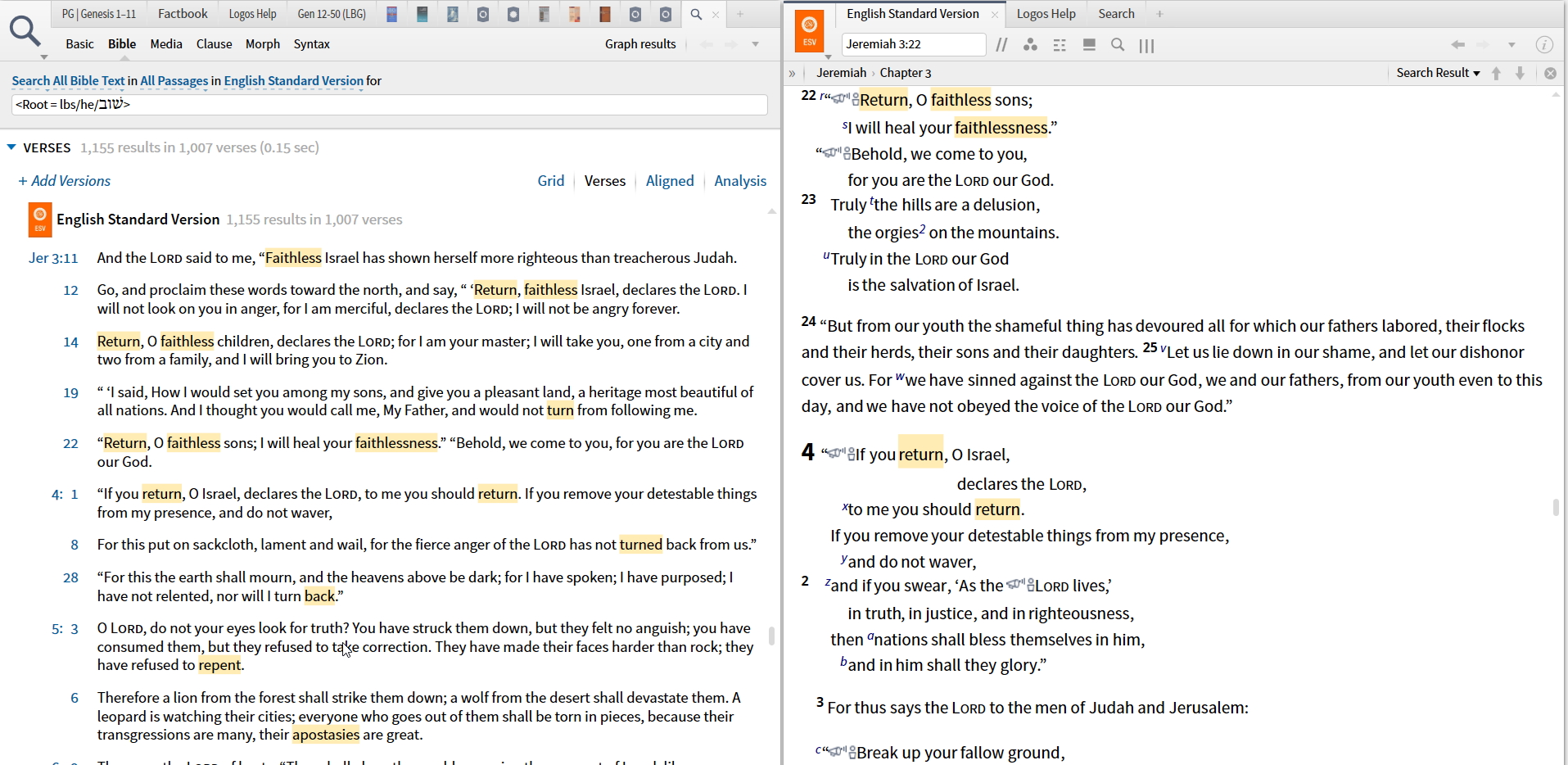Open the Jer 3:11 result link
This screenshot has width=1568, height=765.
point(53,258)
